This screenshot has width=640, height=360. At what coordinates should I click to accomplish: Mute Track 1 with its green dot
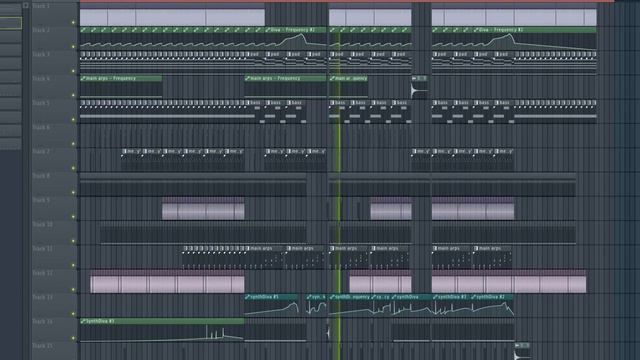click(73, 22)
